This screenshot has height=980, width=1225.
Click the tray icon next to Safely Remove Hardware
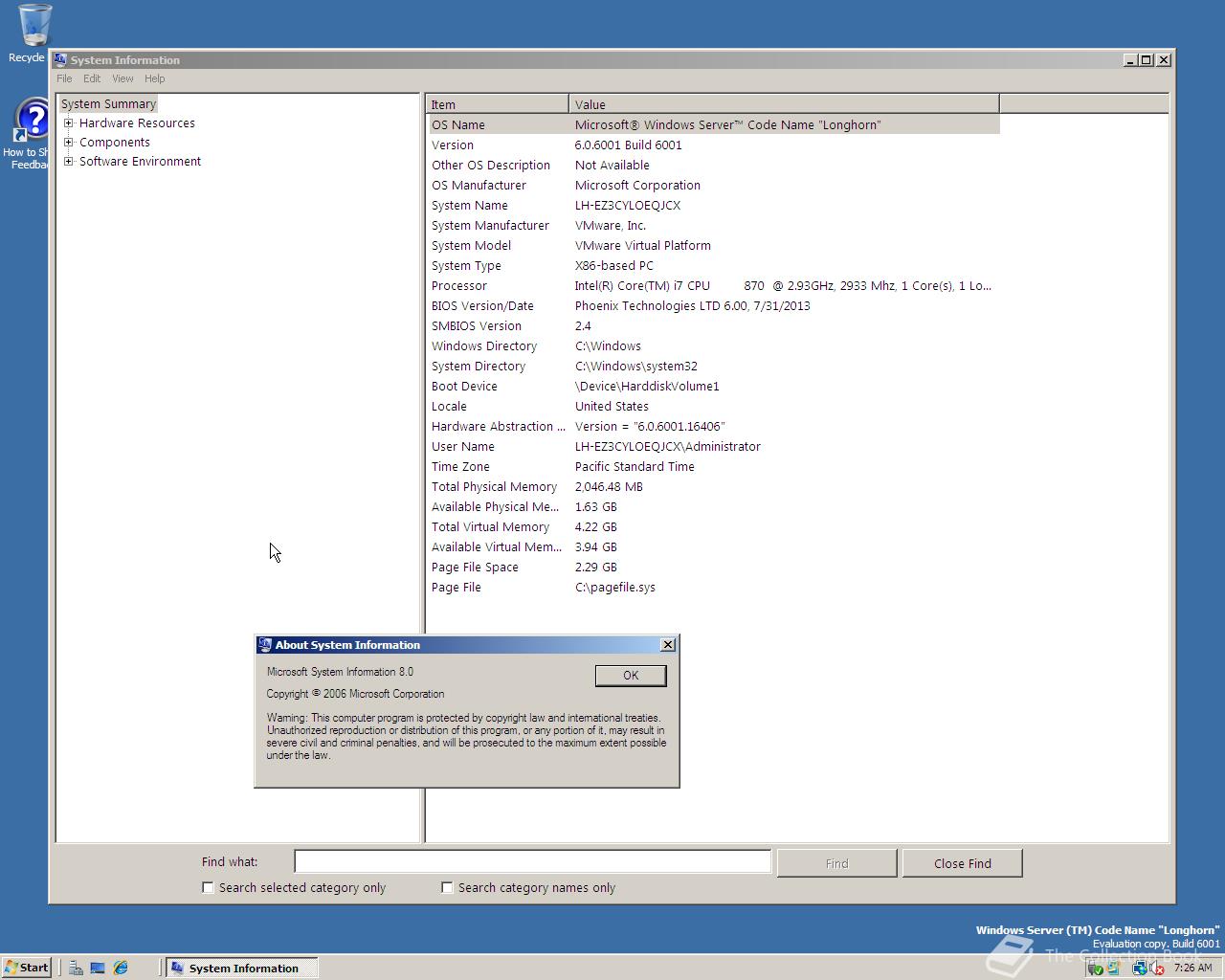(x=1114, y=968)
